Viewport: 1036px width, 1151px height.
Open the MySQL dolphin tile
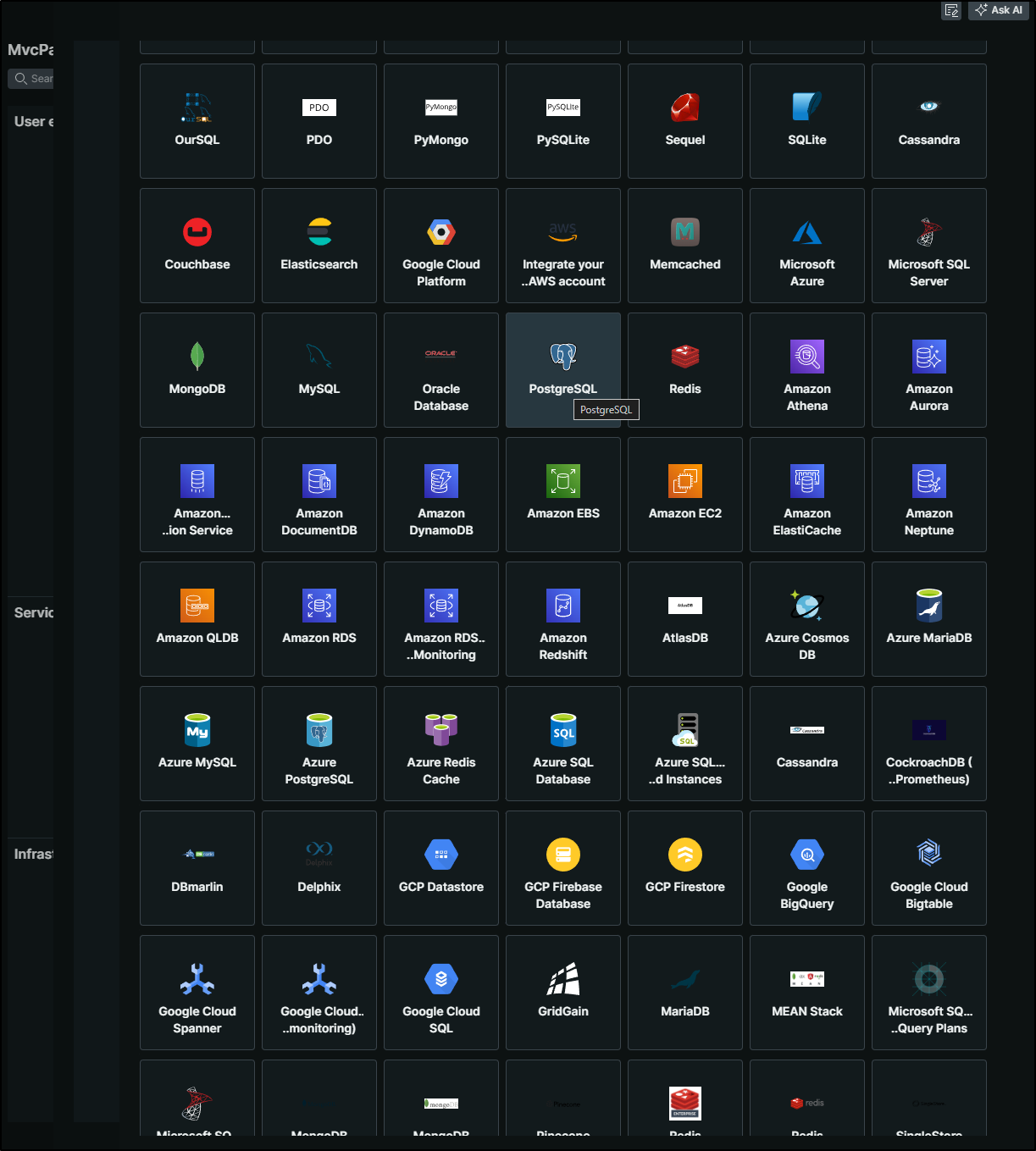[x=319, y=370]
